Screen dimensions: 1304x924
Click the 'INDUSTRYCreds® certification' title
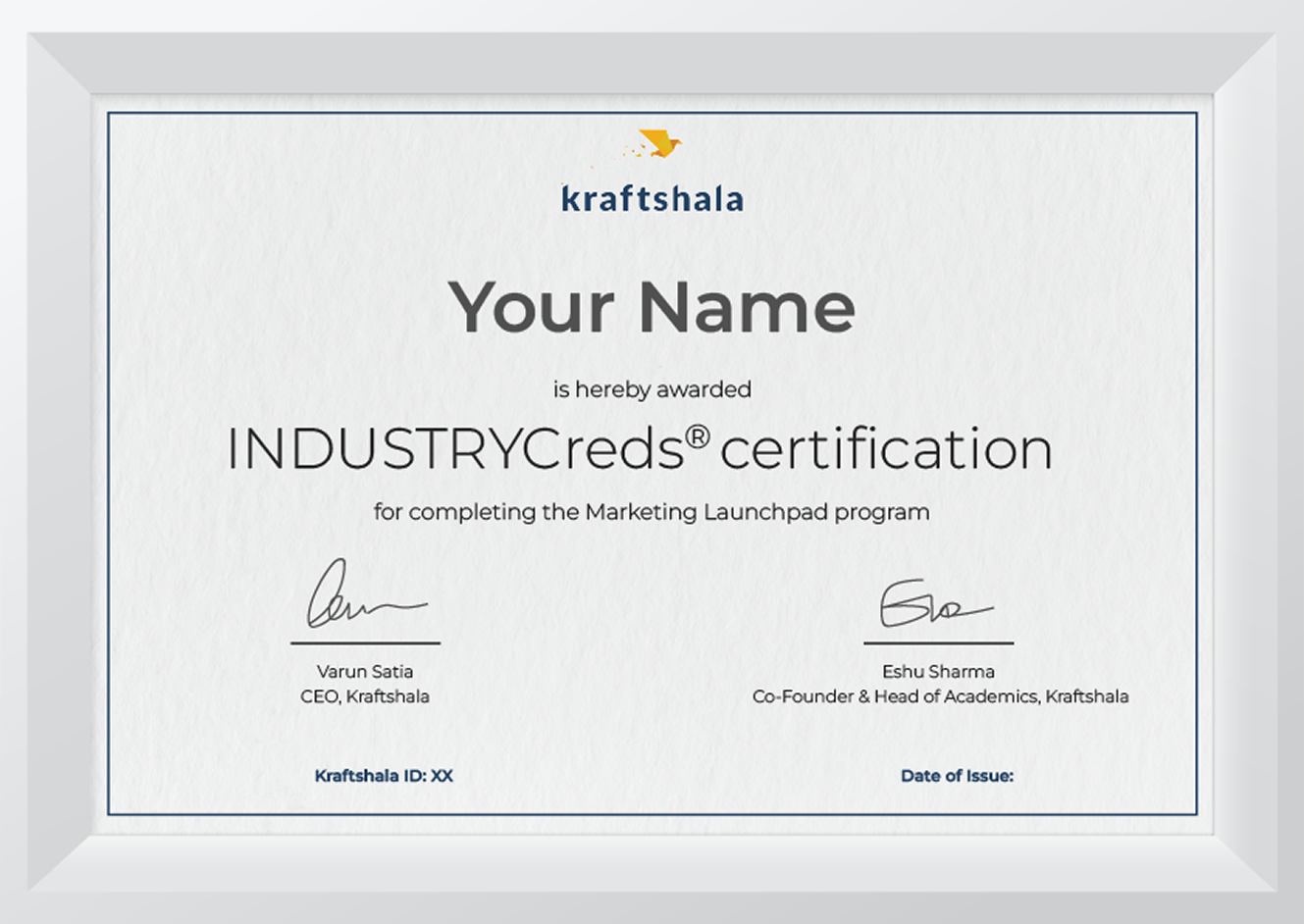[x=640, y=449]
